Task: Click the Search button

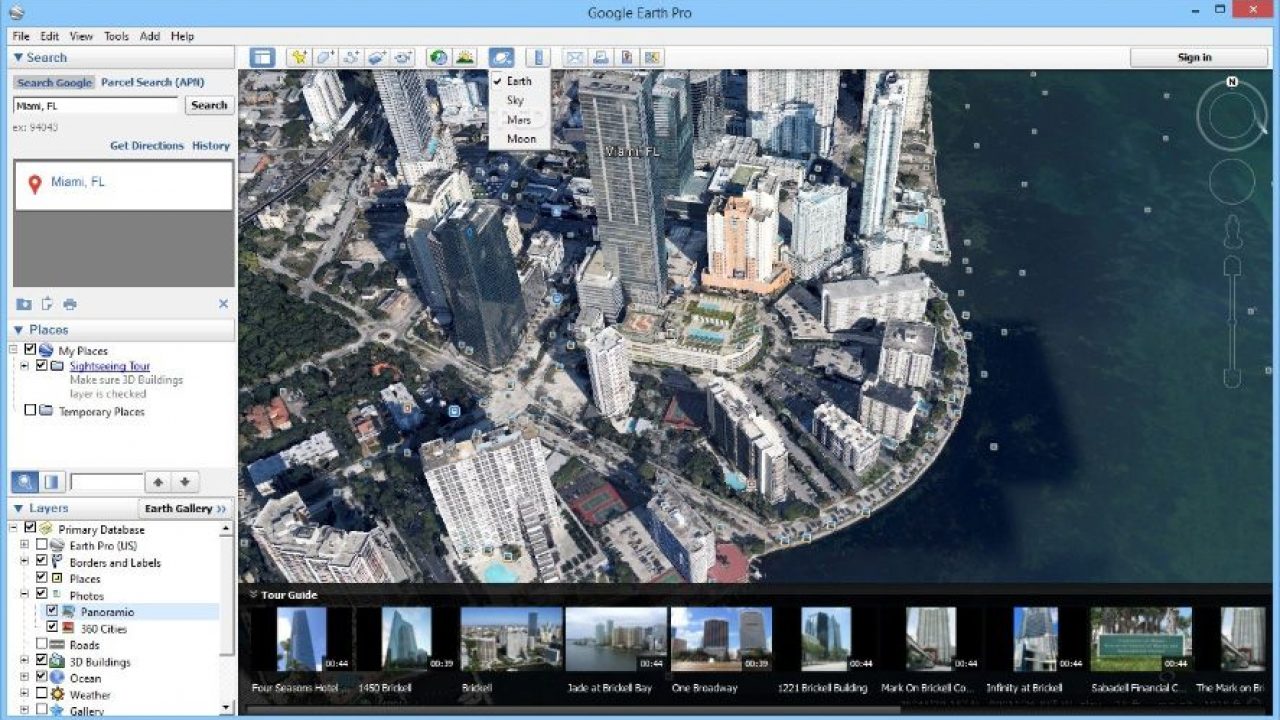Action: click(x=209, y=105)
